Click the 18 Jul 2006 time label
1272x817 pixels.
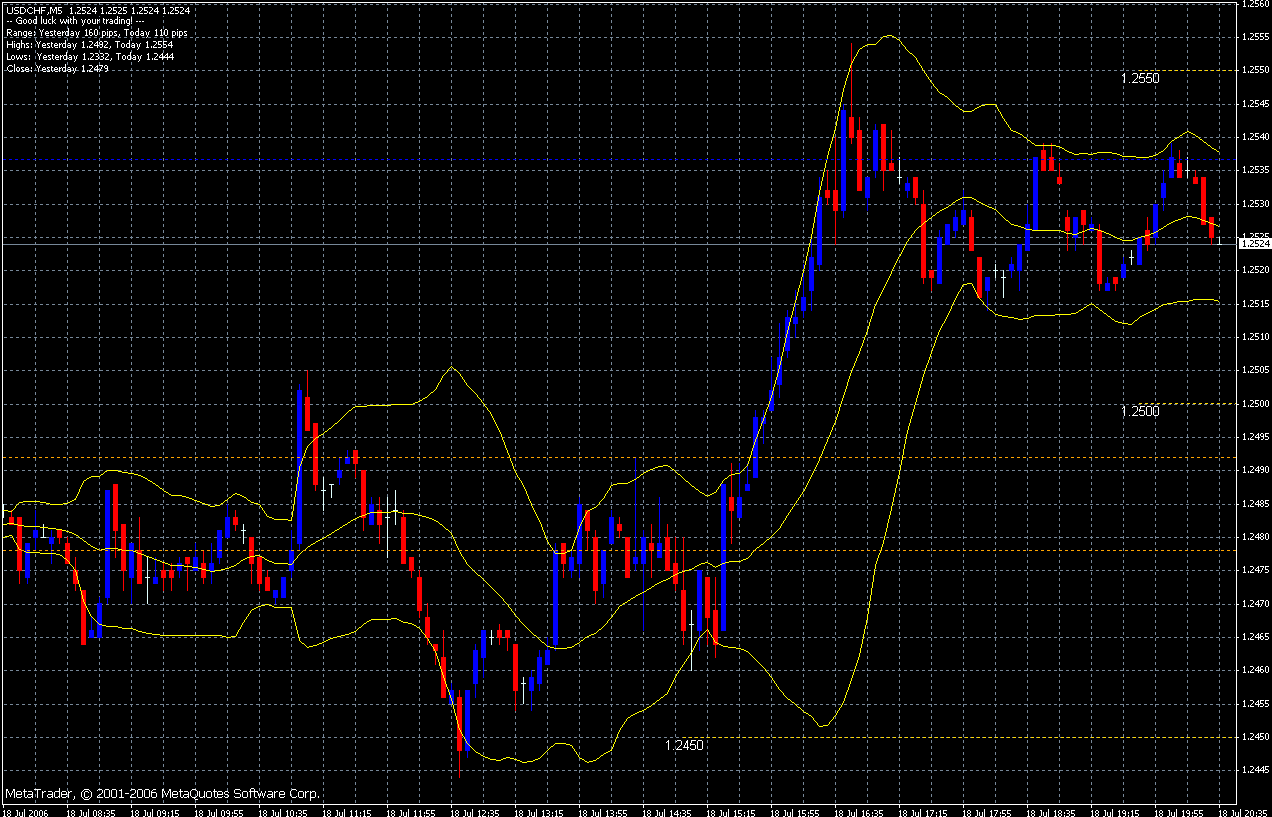point(25,811)
